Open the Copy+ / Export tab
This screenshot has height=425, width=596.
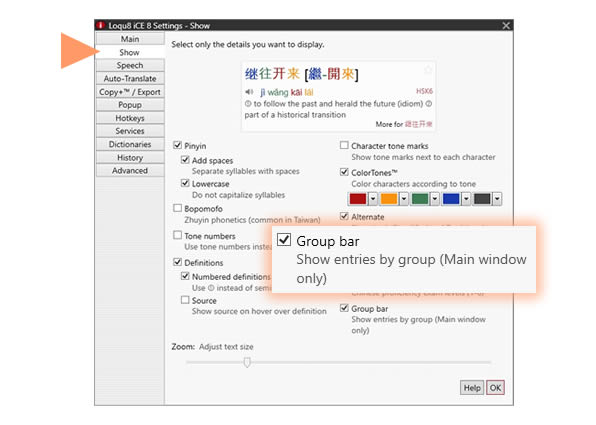130,92
